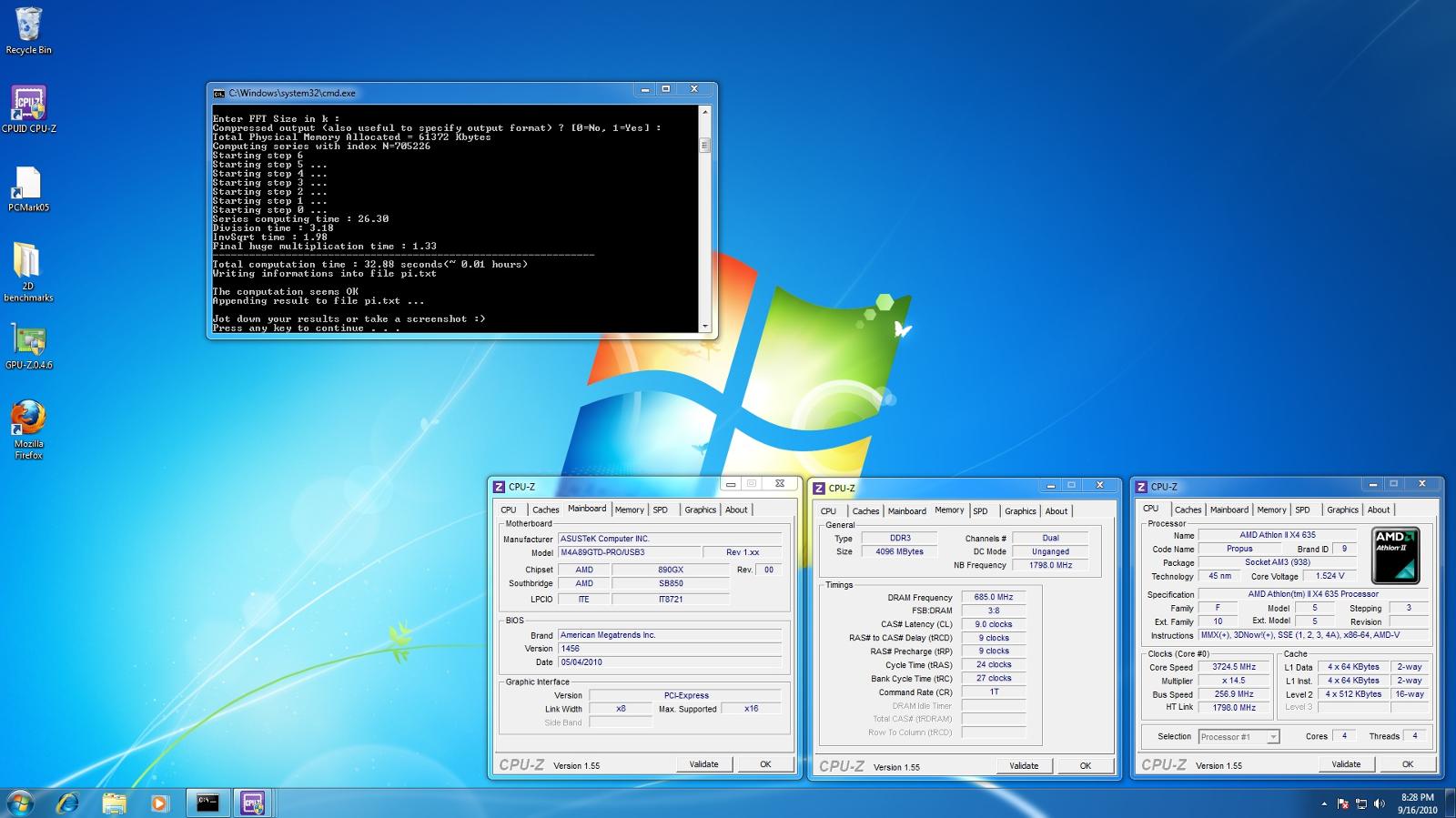
Task: Click the Bus Speed value 256.9 MHz
Action: pos(1234,693)
